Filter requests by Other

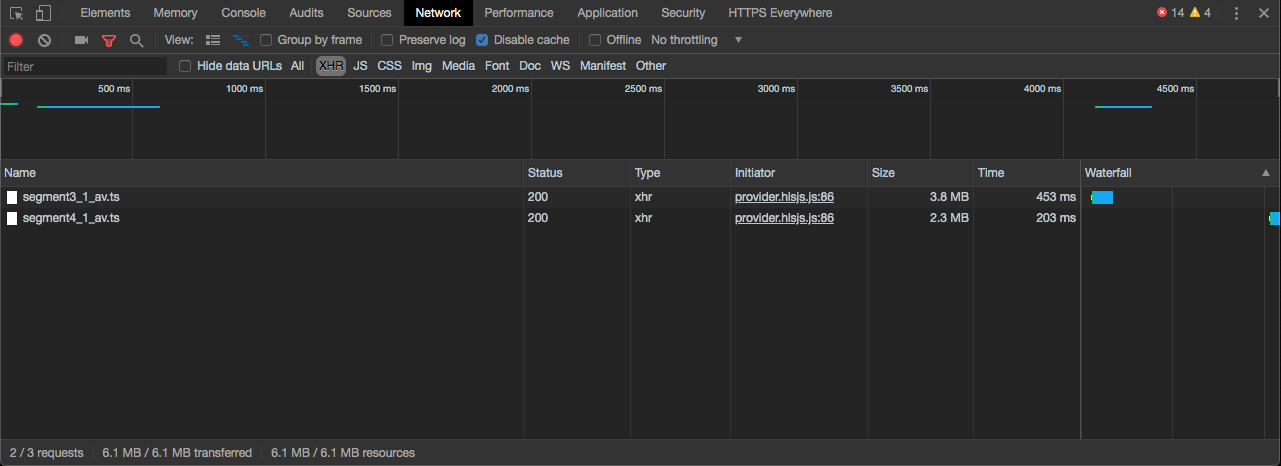[651, 66]
